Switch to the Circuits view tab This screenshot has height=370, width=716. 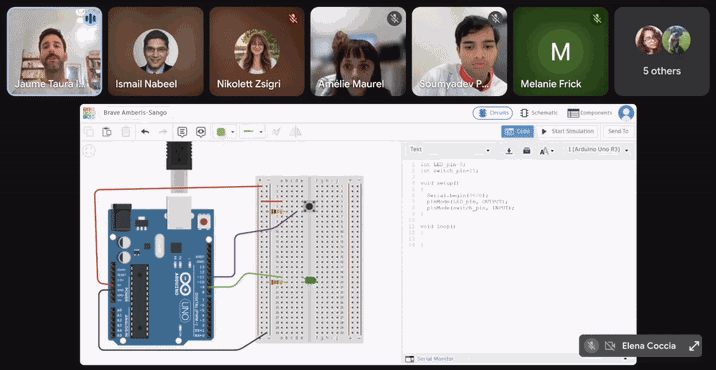[x=493, y=113]
